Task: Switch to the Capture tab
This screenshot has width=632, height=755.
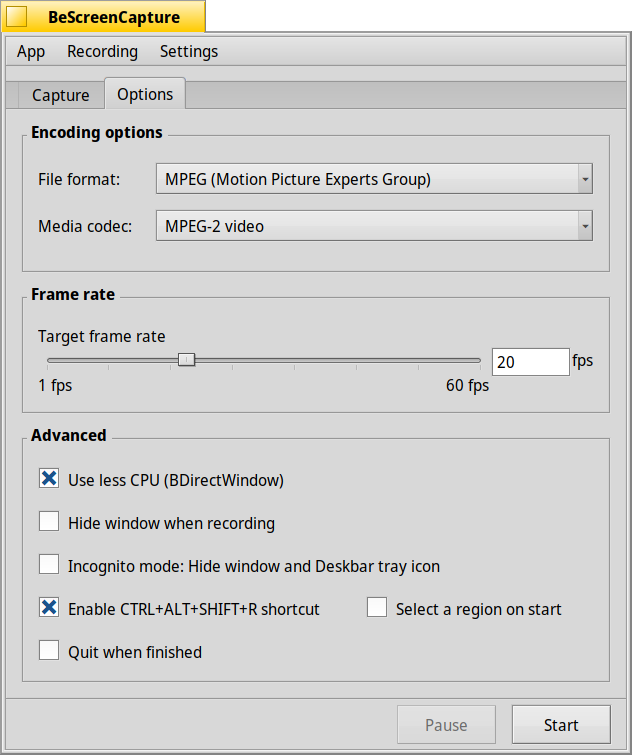Action: point(61,95)
